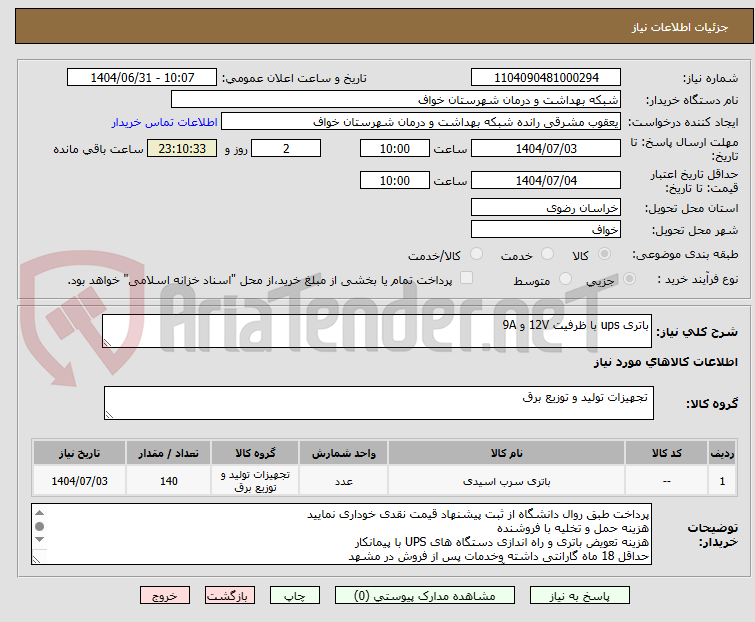
Task: Click the چاپ print button
Action: tap(295, 596)
